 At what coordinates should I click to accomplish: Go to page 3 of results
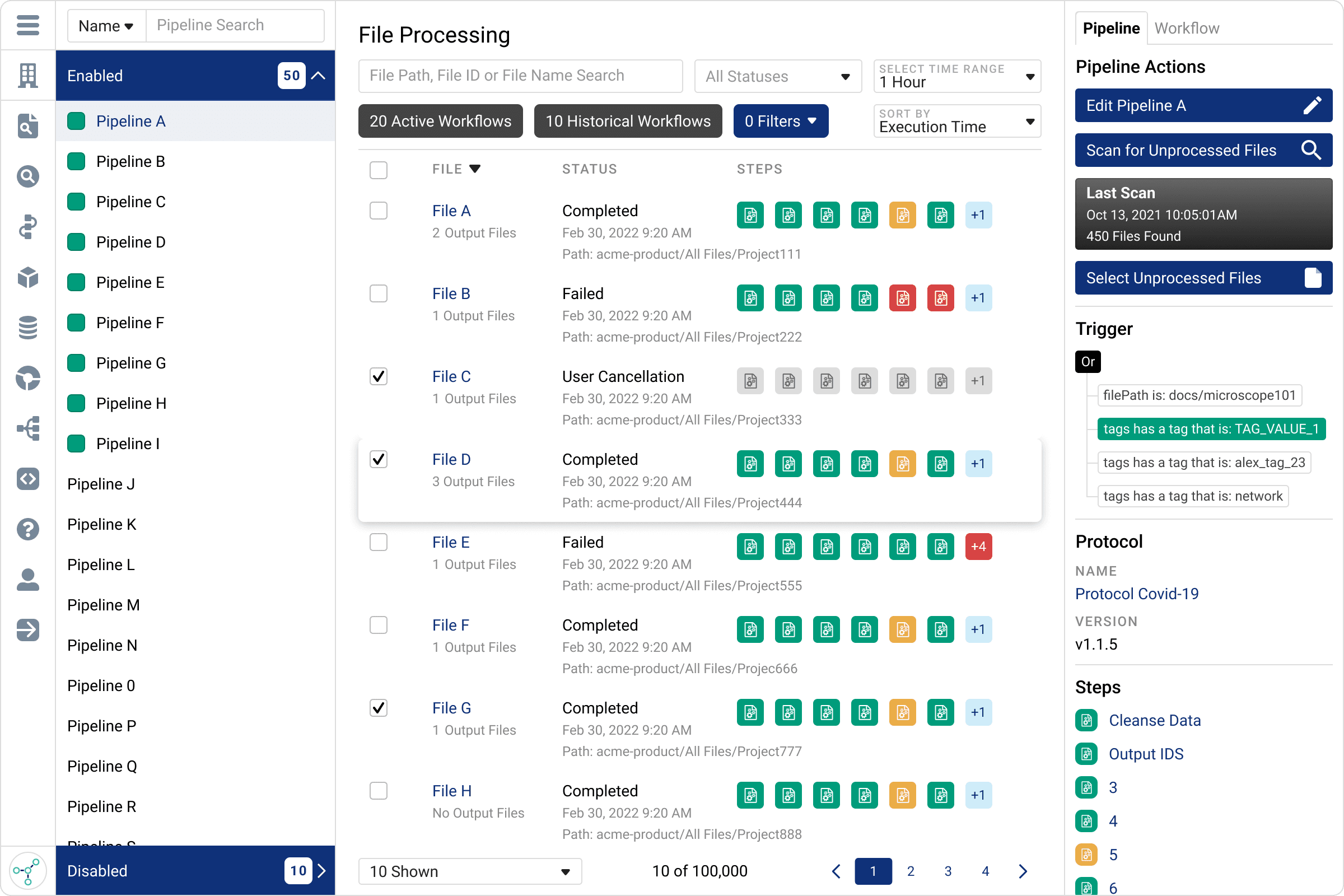948,871
